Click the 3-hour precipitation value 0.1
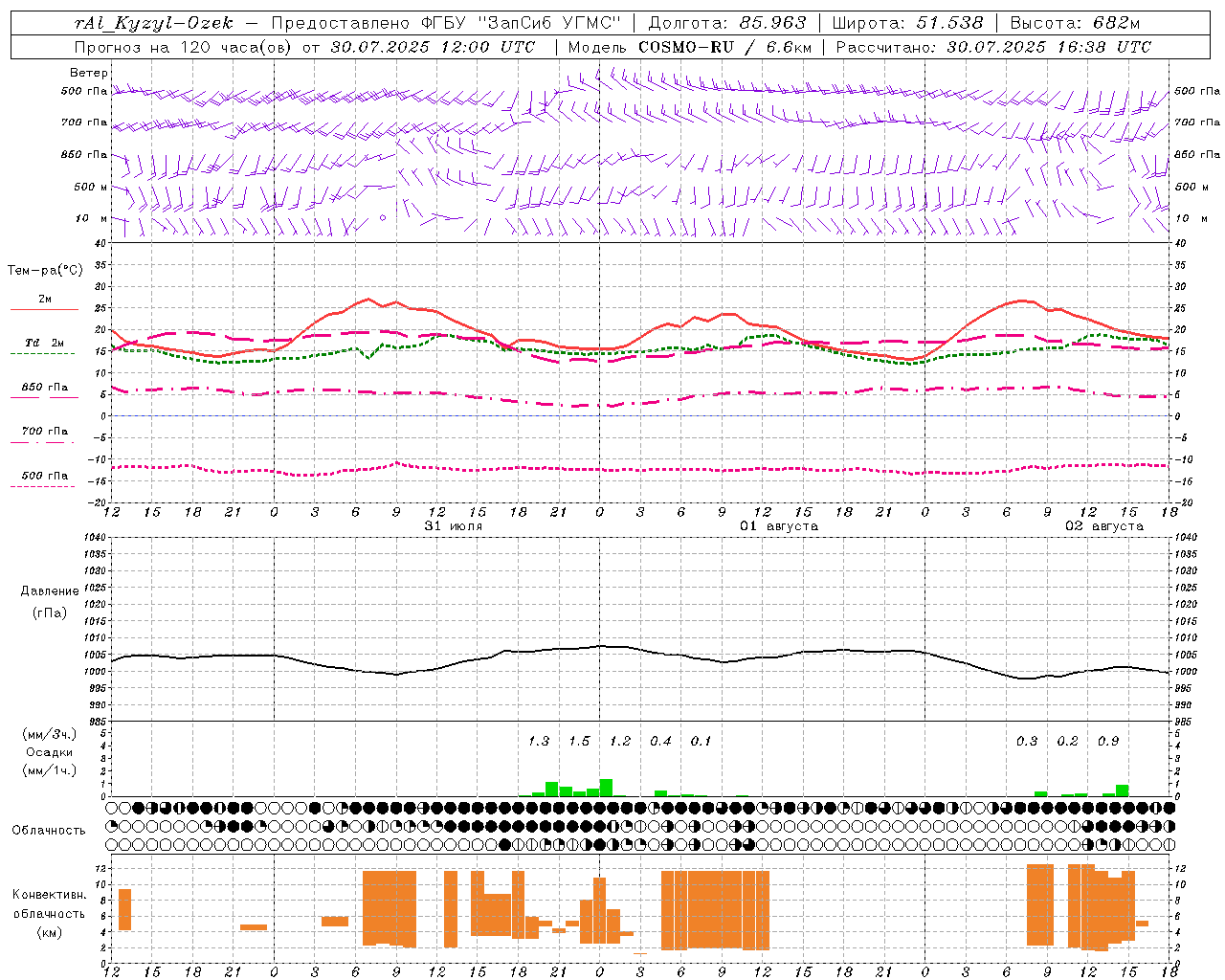Screen dimensions: 1225x980 702,742
